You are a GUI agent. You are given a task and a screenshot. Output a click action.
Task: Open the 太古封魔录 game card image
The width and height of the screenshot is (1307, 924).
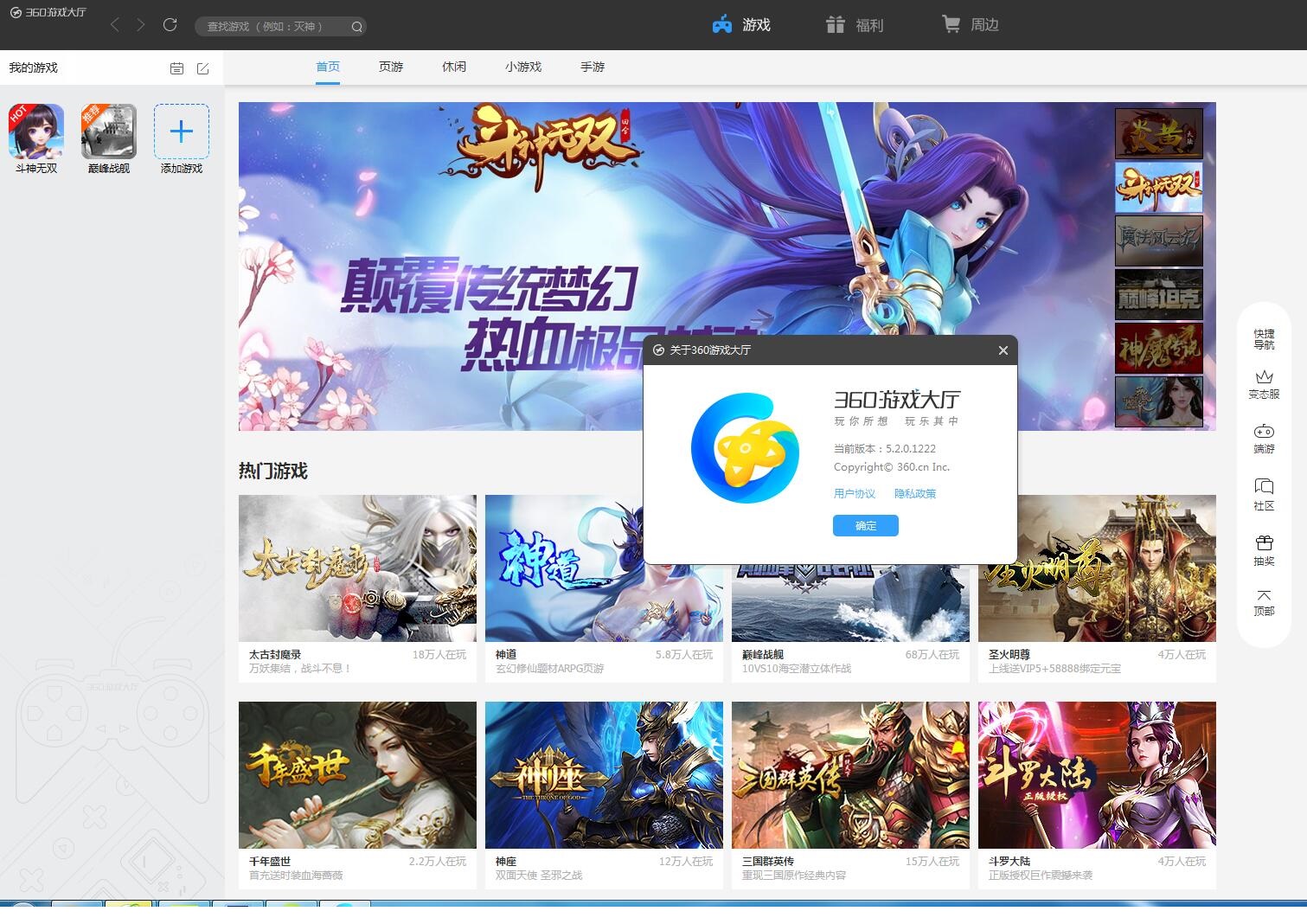pyautogui.click(x=357, y=568)
